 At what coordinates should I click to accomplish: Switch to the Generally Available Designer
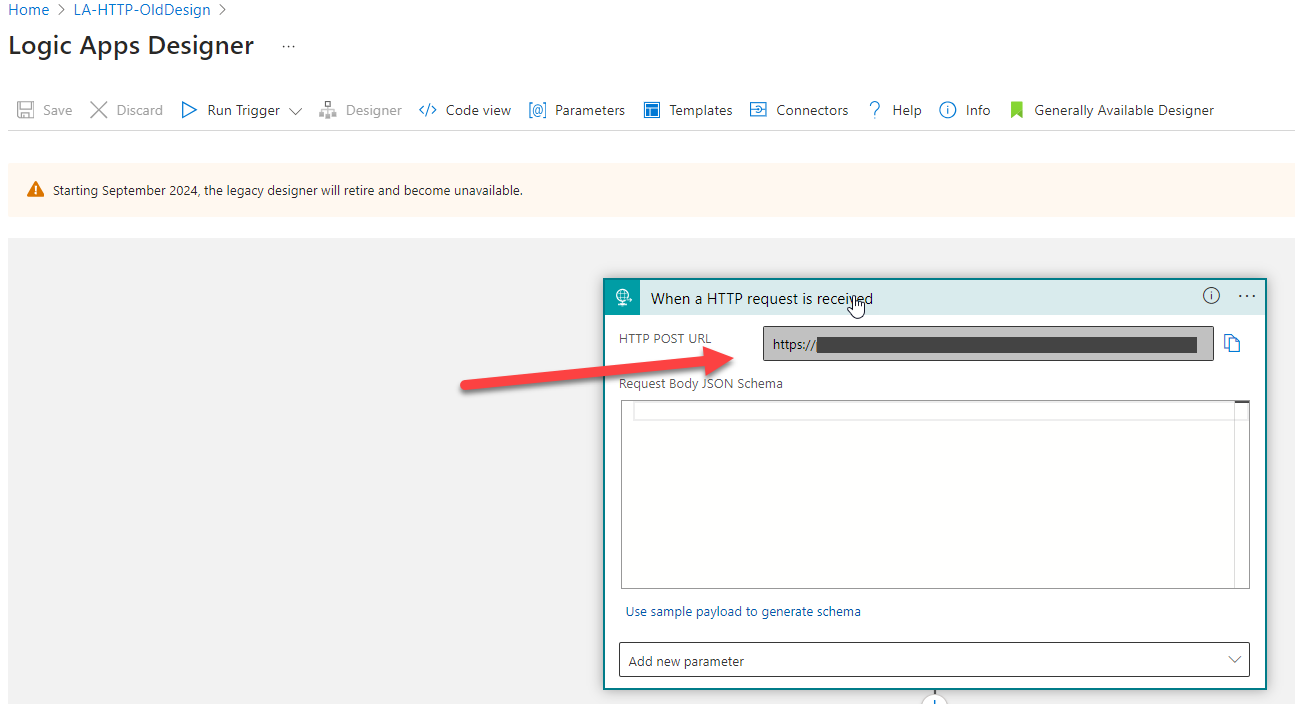point(1112,110)
